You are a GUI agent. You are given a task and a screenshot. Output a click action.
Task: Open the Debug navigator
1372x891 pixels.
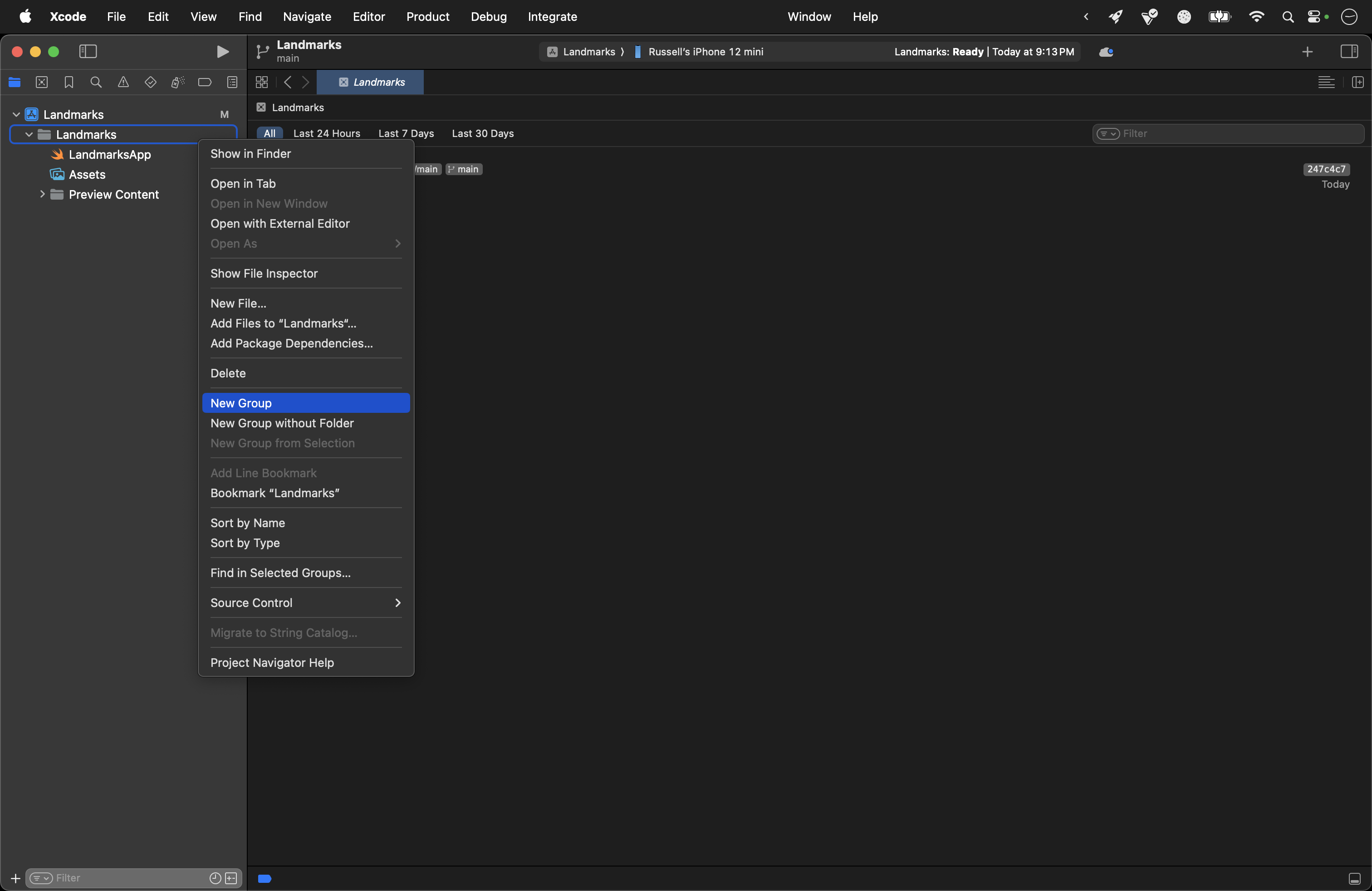click(x=177, y=83)
